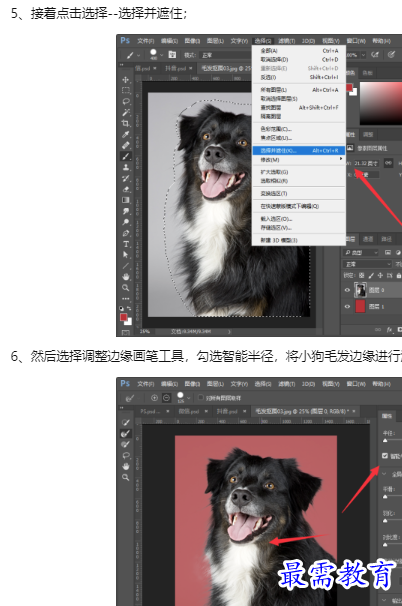Image resolution: width=402 pixels, height=606 pixels.
Task: Open 文件(F) menu in upper screenshot
Action: [x=145, y=41]
